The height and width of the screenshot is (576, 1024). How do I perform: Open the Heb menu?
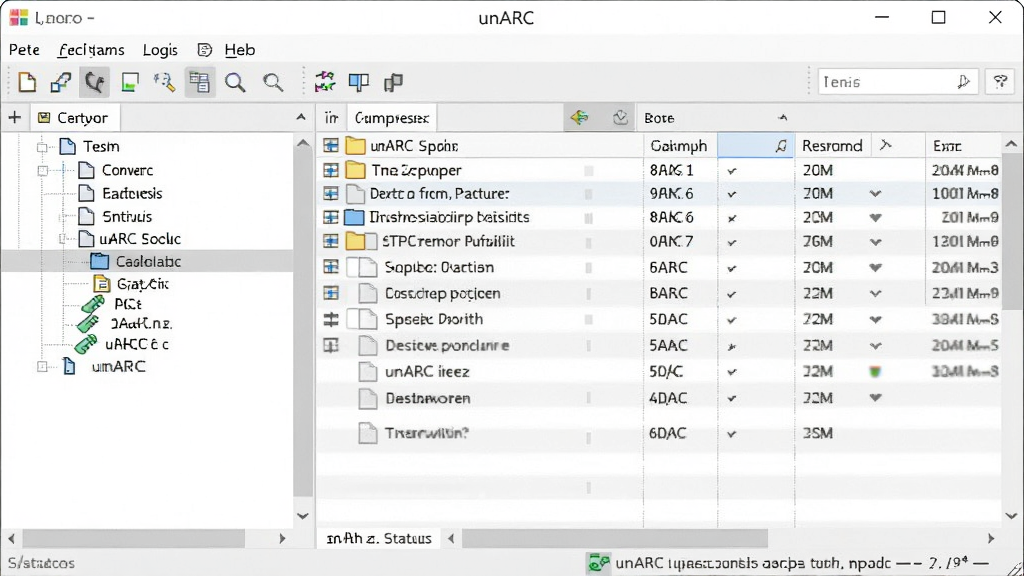click(240, 50)
